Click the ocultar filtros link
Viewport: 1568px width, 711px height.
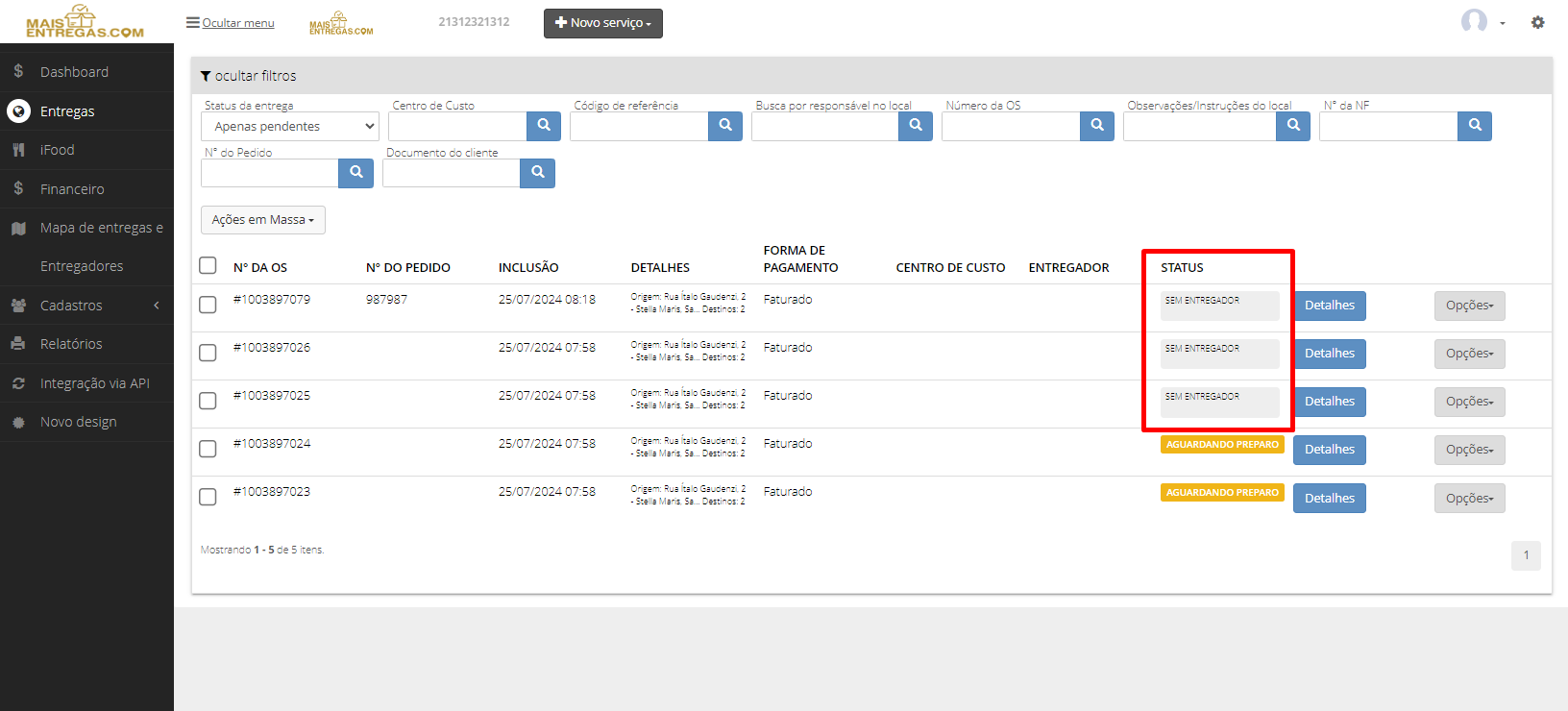(x=256, y=76)
